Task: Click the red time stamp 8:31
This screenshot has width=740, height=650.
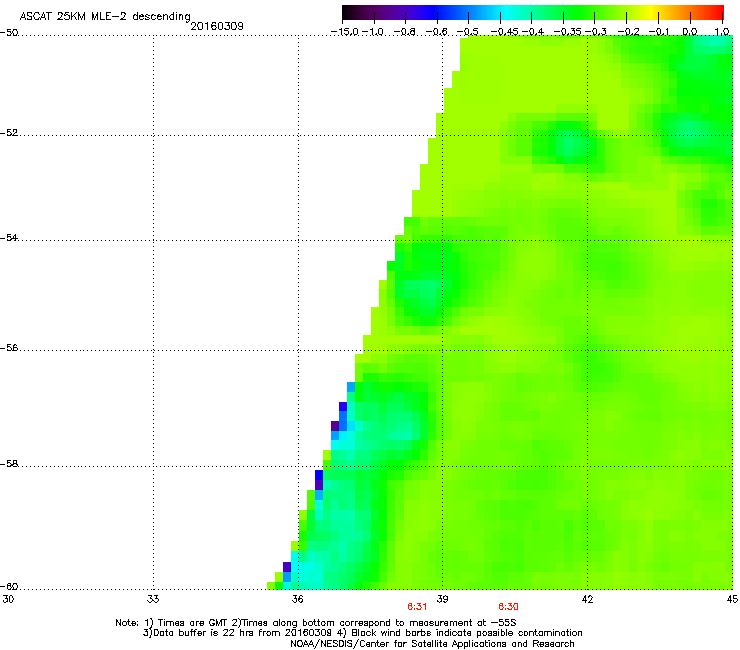Action: point(417,607)
